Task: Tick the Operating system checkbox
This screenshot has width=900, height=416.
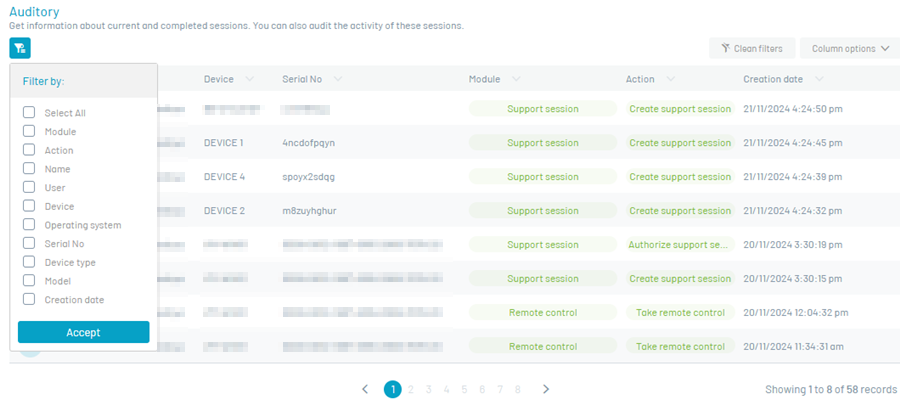Action: tap(29, 225)
